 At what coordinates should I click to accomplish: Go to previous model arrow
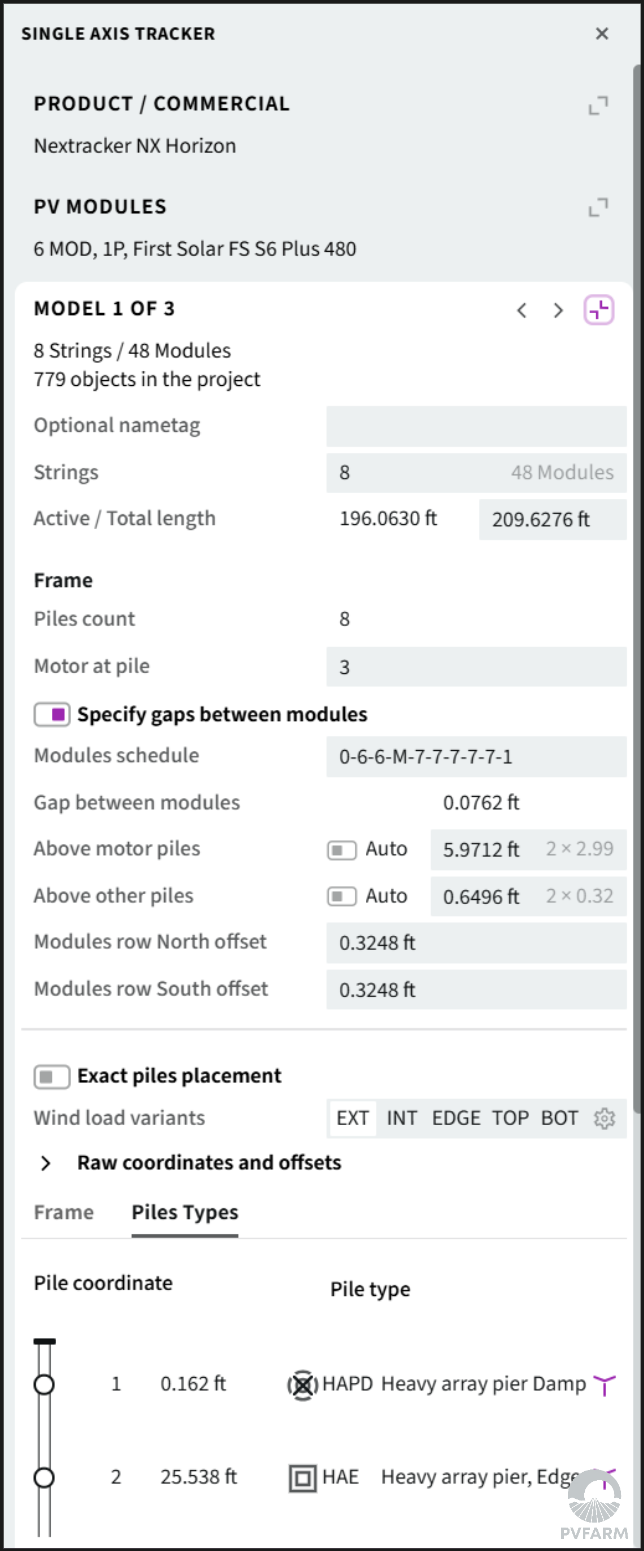(521, 310)
